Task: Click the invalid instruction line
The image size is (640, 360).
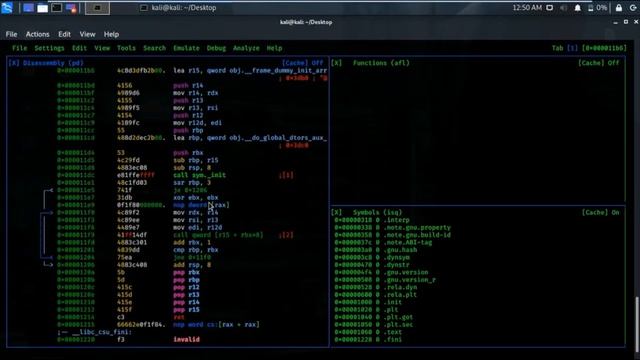Action: coord(187,340)
